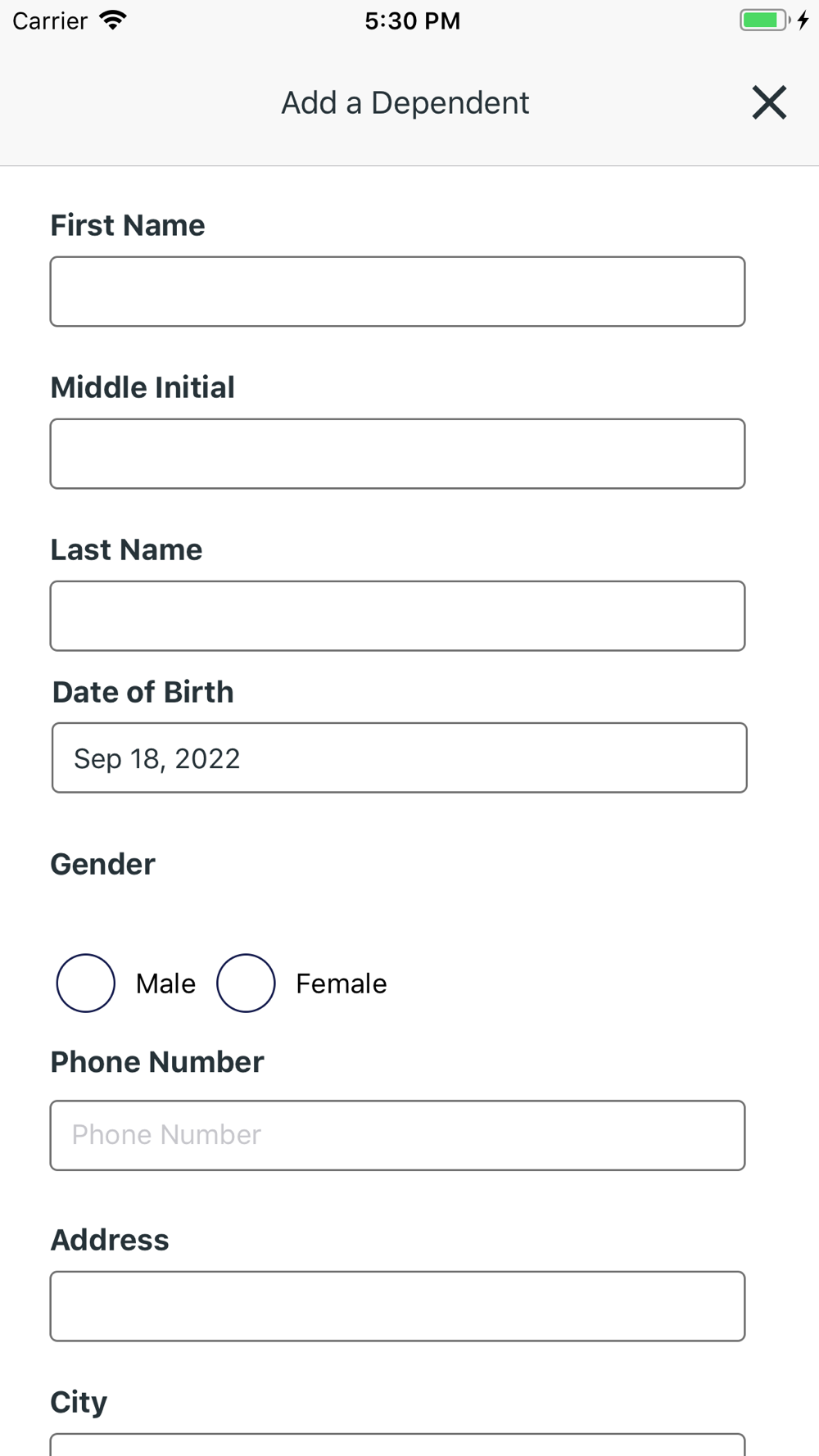Tap the Add a Dependent title
Screen dimensions: 819x1456
405,103
